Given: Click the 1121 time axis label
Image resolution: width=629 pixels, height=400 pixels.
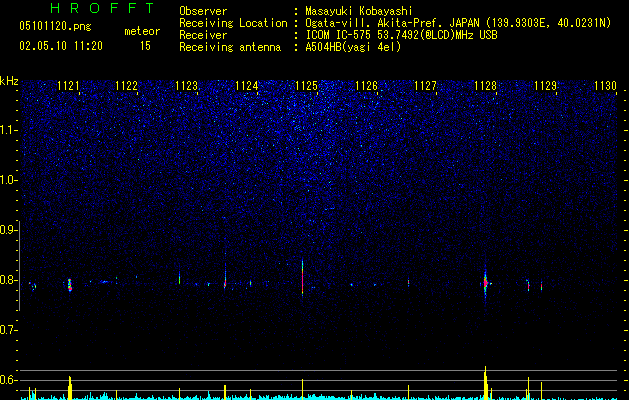Looking at the screenshot, I should [68, 86].
